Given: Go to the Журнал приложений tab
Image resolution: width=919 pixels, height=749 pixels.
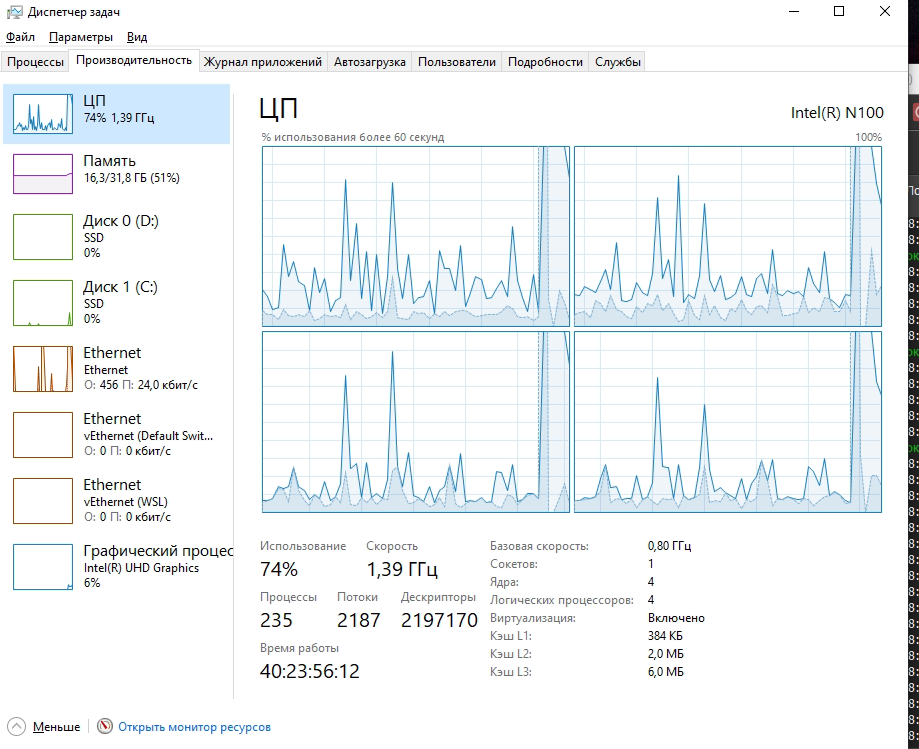Looking at the screenshot, I should (263, 62).
